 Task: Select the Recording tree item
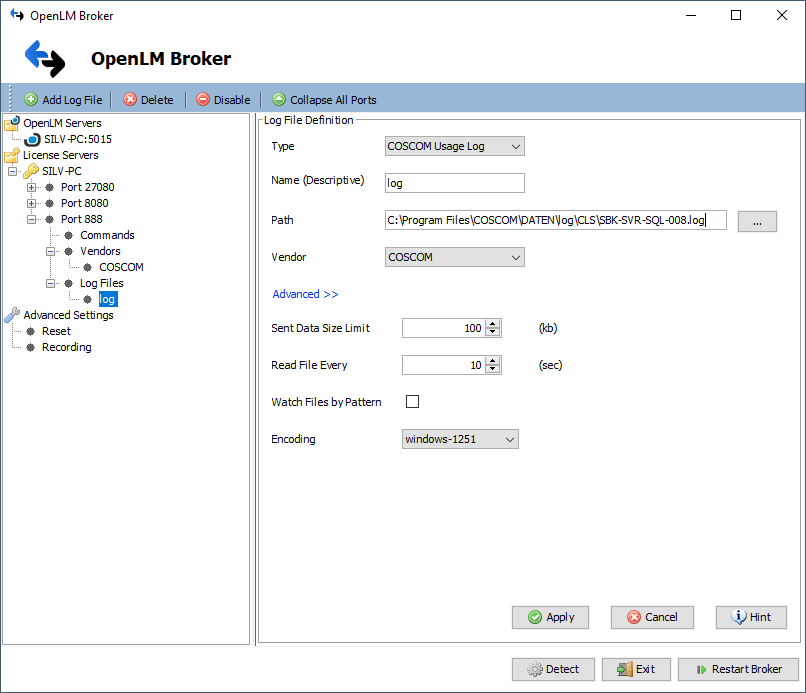click(66, 347)
